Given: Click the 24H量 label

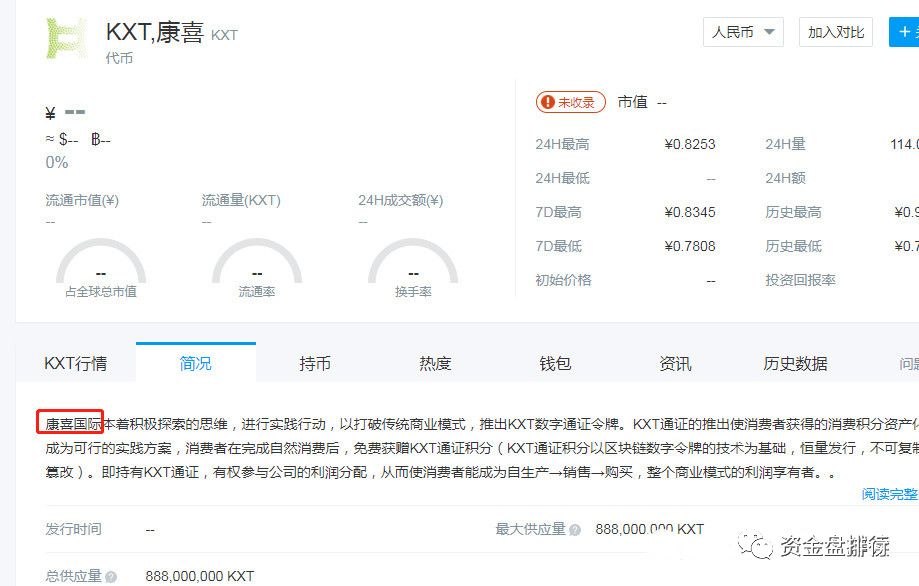Looking at the screenshot, I should [785, 144].
